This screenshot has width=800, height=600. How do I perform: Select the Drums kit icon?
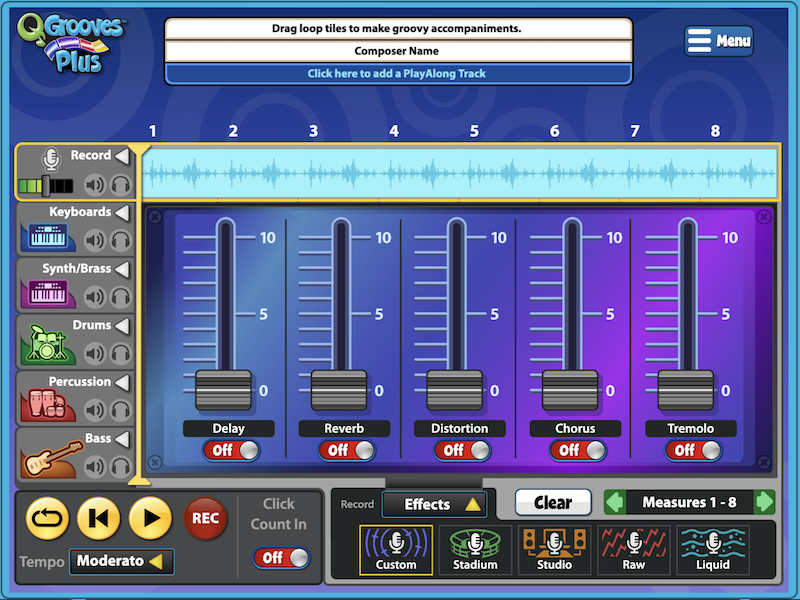47,344
